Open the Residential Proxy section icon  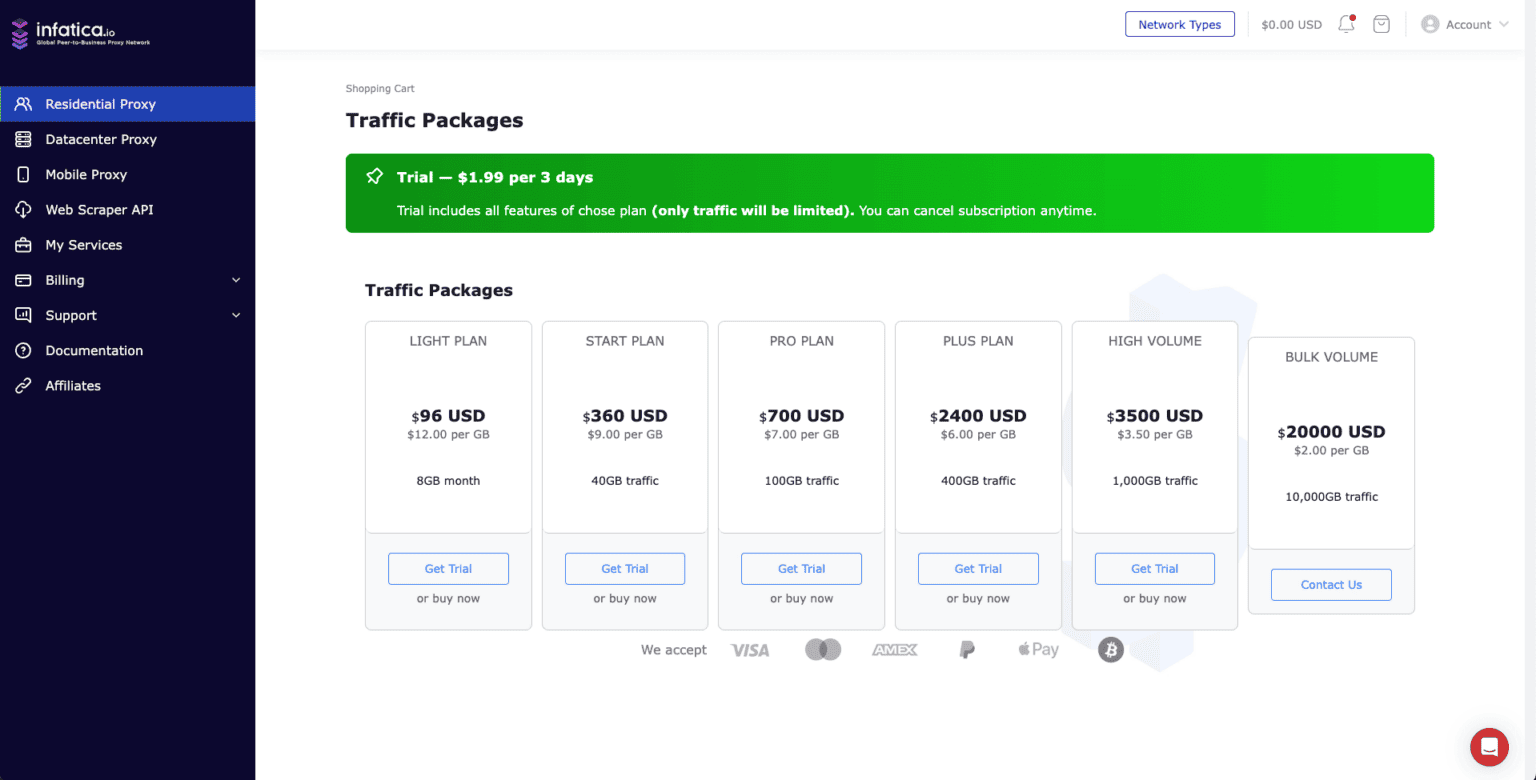point(22,104)
